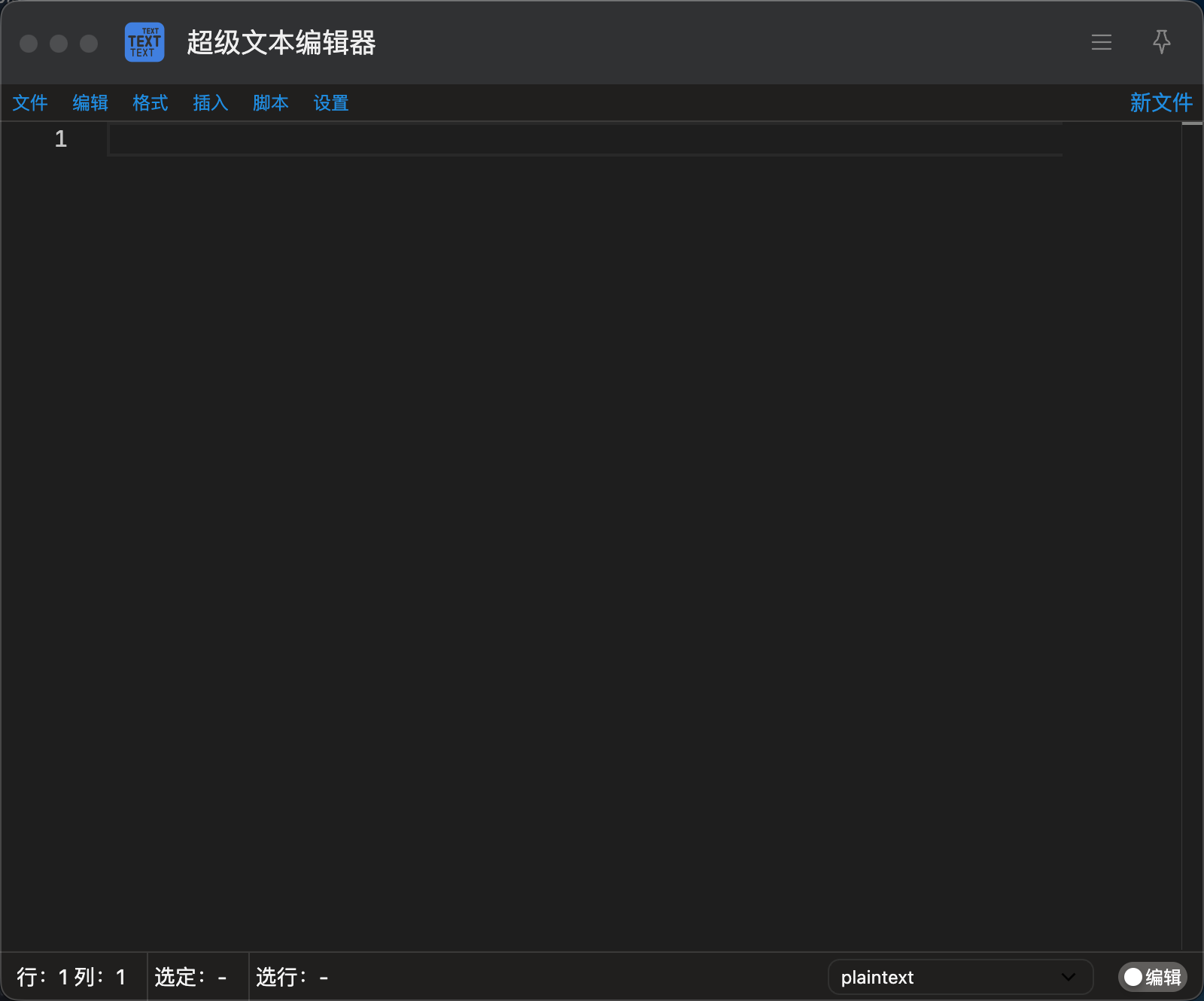Open the 脚本 menu
The width and height of the screenshot is (1204, 1001).
(x=271, y=103)
